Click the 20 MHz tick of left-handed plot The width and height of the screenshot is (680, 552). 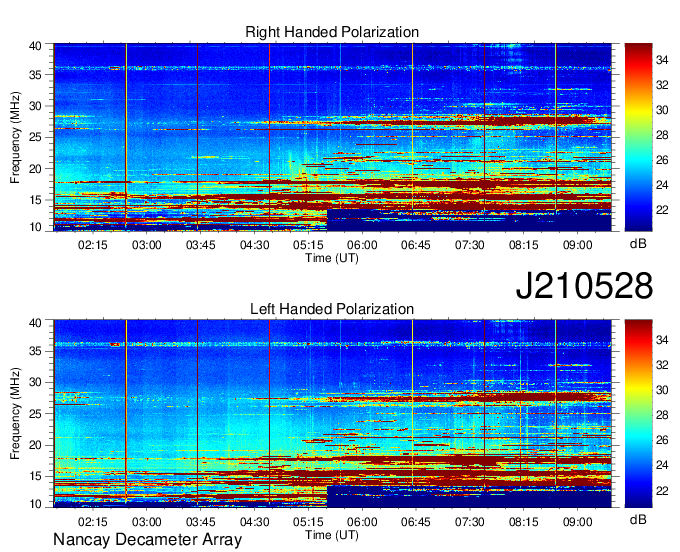coord(35,445)
